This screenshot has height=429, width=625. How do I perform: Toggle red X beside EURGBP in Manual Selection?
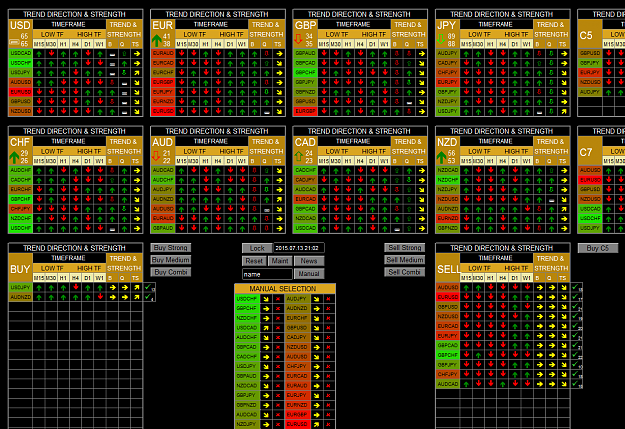click(x=328, y=415)
